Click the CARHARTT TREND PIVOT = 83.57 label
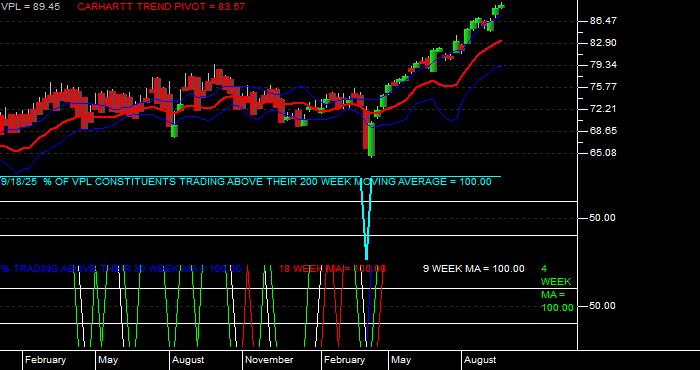The width and height of the screenshot is (700, 370). 161,7
